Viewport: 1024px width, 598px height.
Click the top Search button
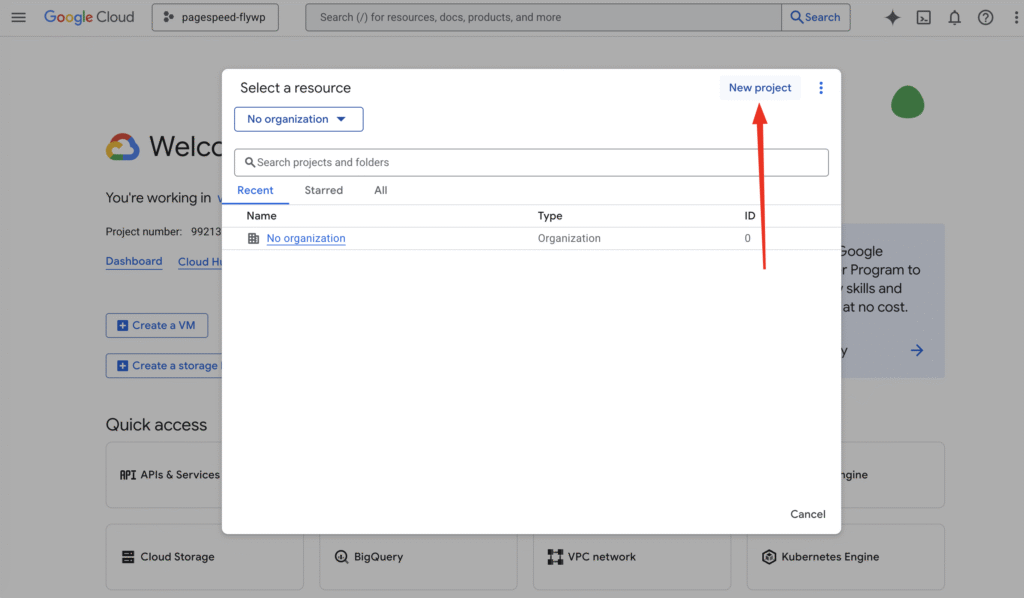tap(815, 17)
